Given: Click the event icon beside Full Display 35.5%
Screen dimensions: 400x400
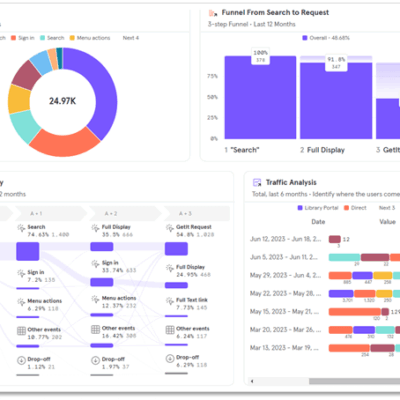Looking at the screenshot, I should click(x=95, y=228).
